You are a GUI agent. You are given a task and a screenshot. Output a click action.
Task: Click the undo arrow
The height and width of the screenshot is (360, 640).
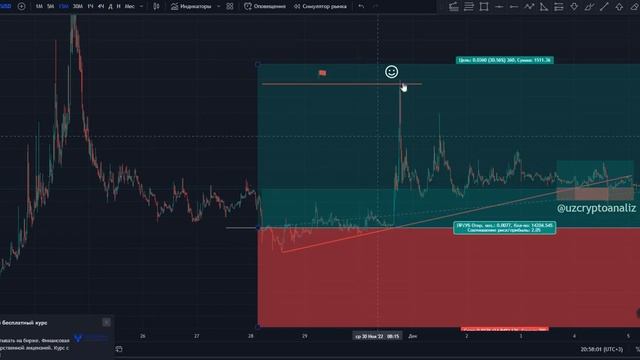(x=361, y=6)
